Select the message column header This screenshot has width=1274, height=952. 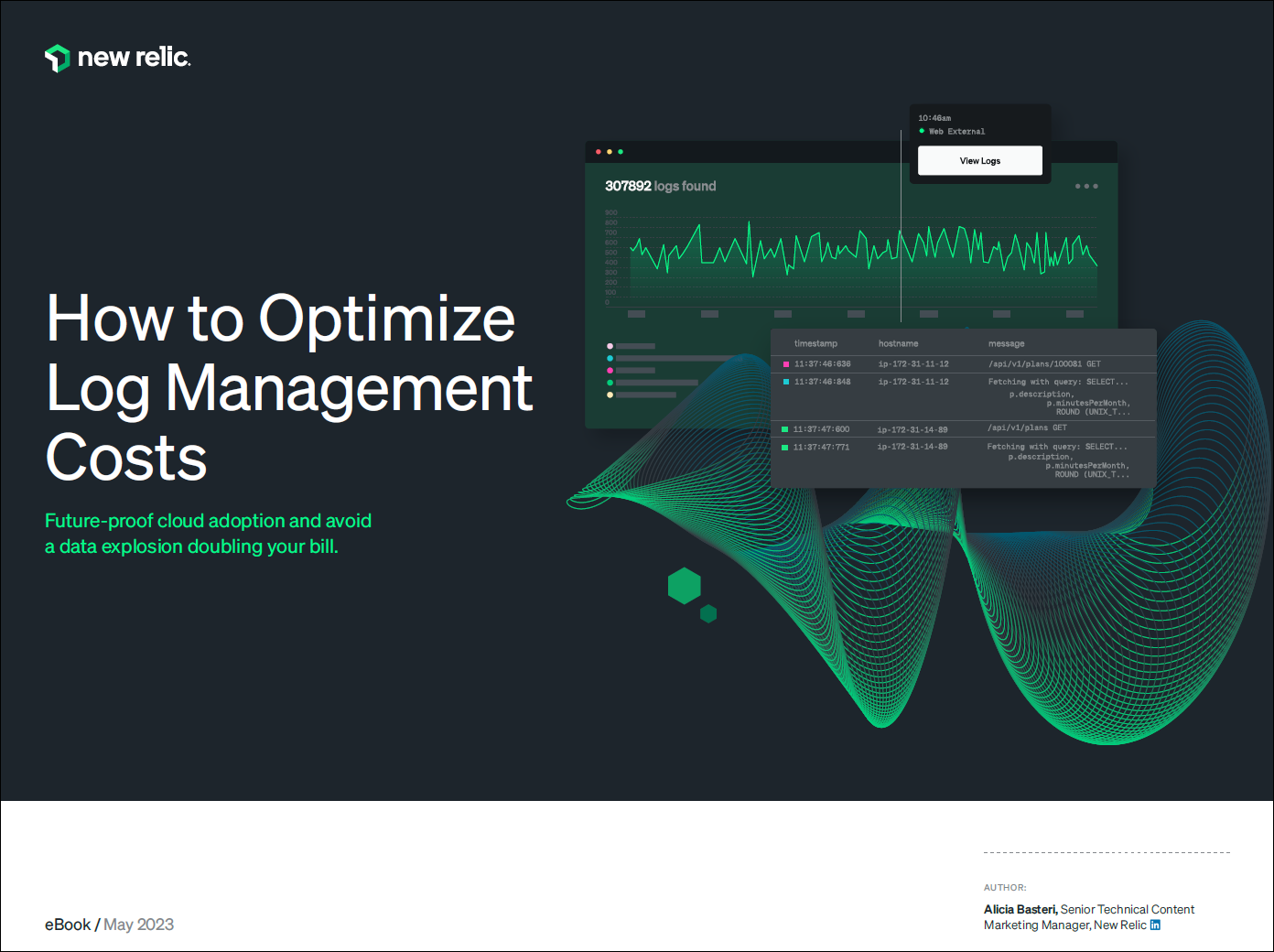pyautogui.click(x=1006, y=343)
